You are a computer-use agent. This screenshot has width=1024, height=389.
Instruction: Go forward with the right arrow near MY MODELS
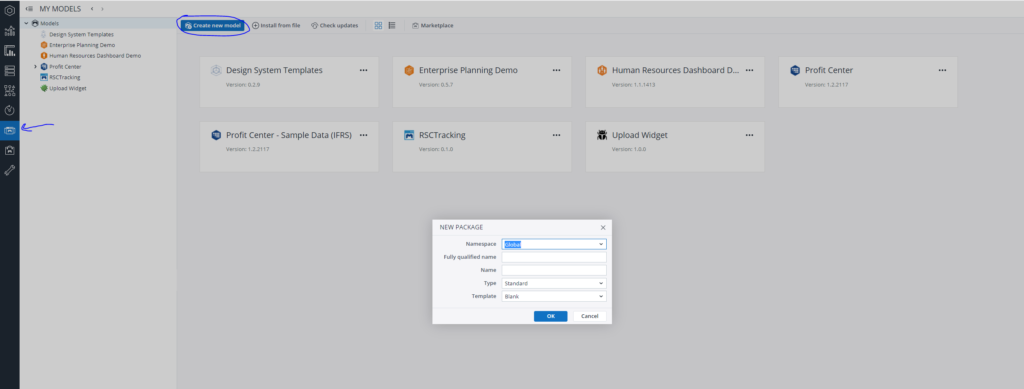point(103,8)
